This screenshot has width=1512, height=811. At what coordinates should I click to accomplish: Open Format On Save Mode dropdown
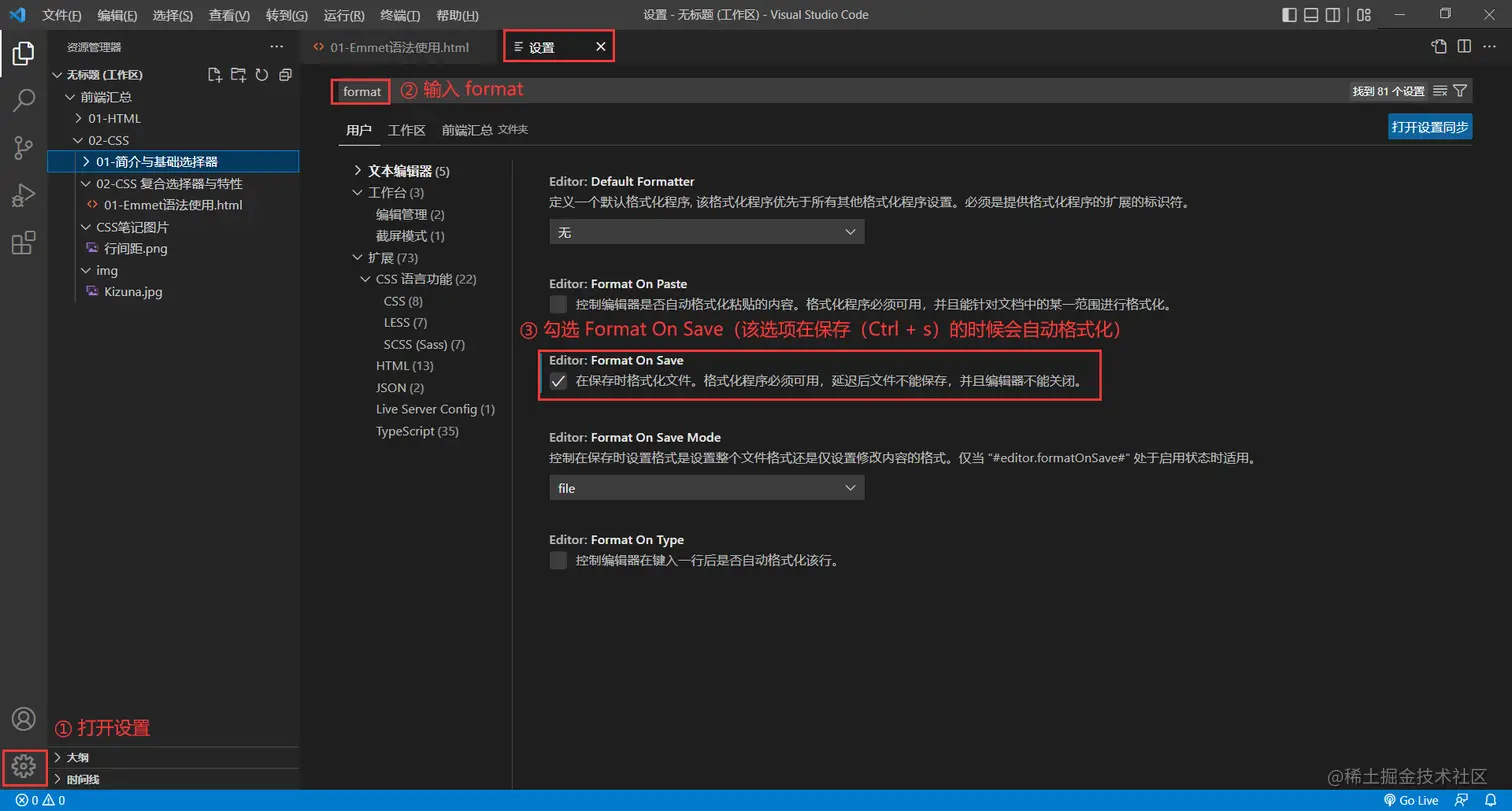point(706,488)
